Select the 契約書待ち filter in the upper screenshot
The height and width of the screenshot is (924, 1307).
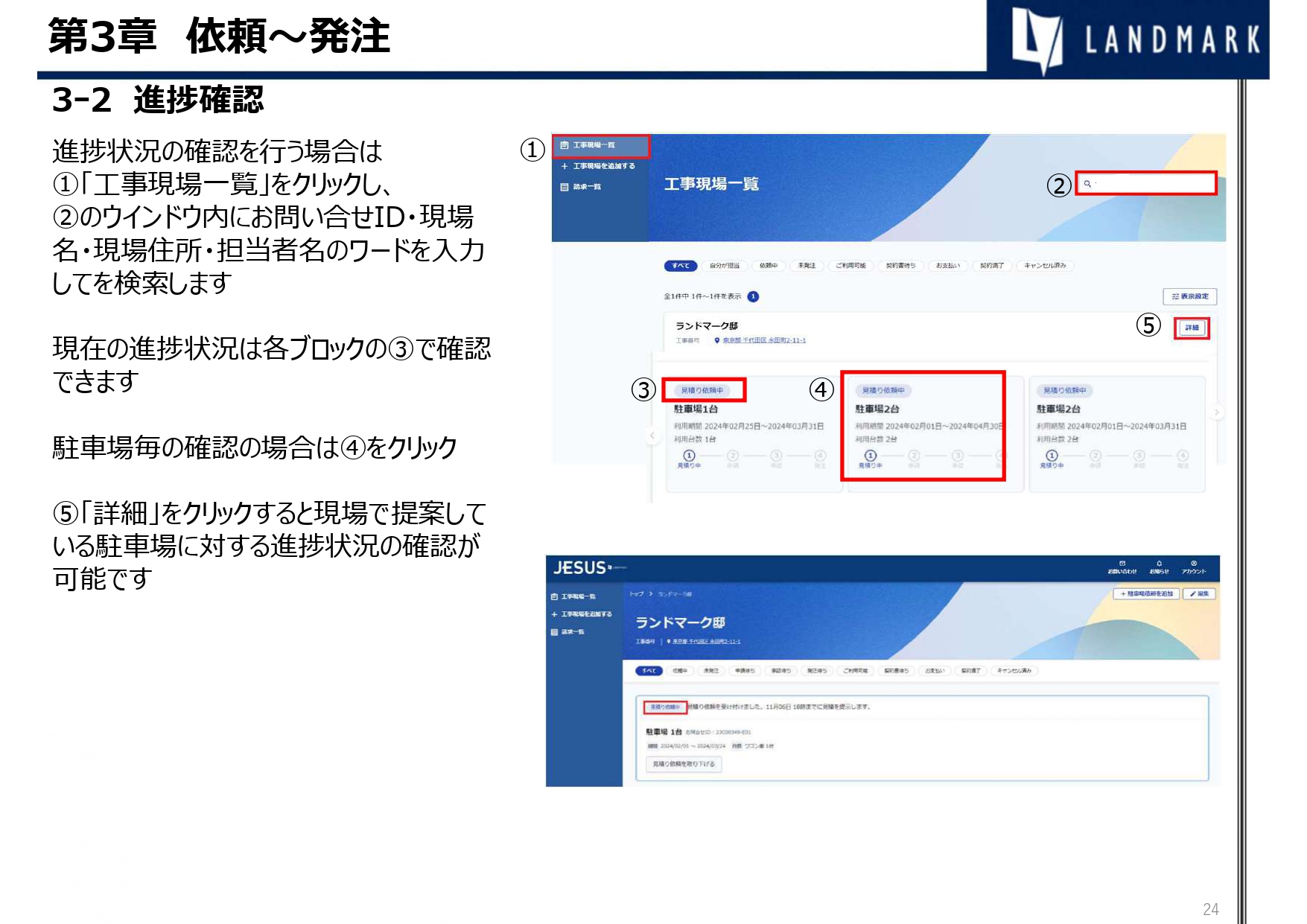click(x=900, y=266)
